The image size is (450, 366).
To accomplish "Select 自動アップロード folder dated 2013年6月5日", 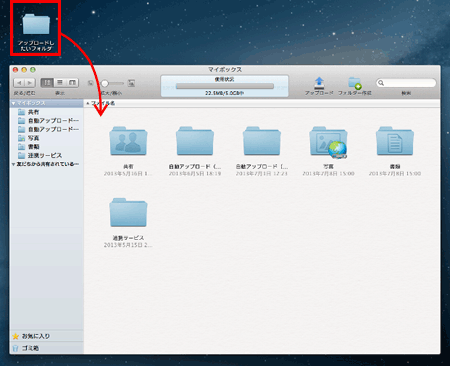I will (x=195, y=141).
